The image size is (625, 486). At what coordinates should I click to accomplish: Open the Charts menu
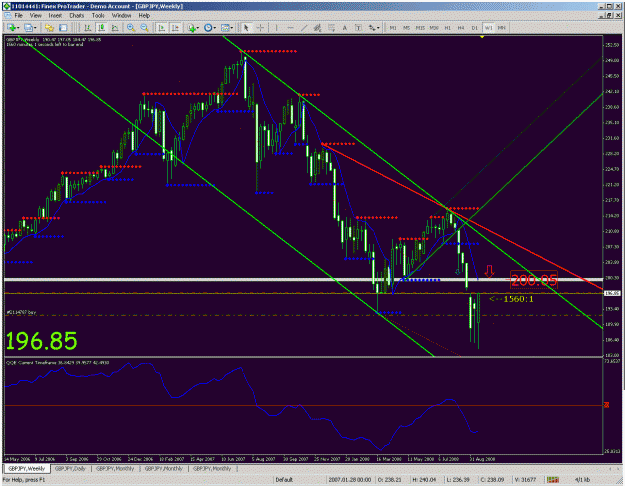click(77, 16)
